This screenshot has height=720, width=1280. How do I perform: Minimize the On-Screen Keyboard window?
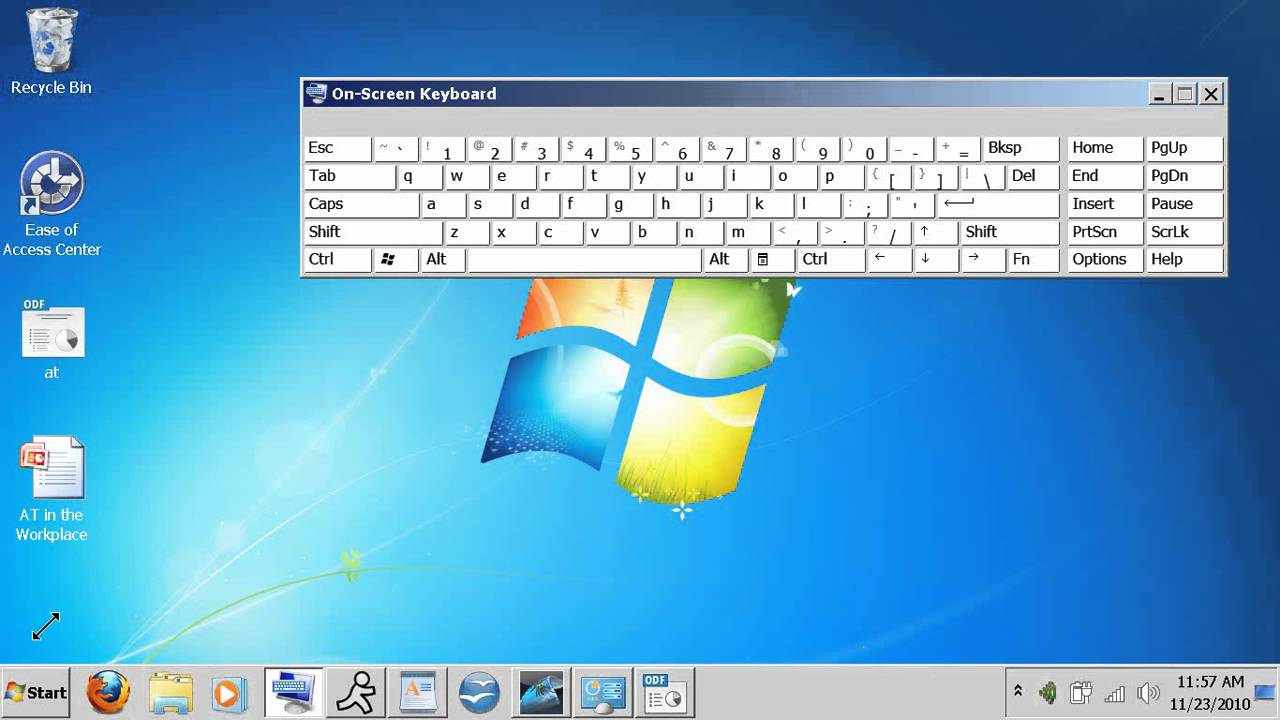1159,94
